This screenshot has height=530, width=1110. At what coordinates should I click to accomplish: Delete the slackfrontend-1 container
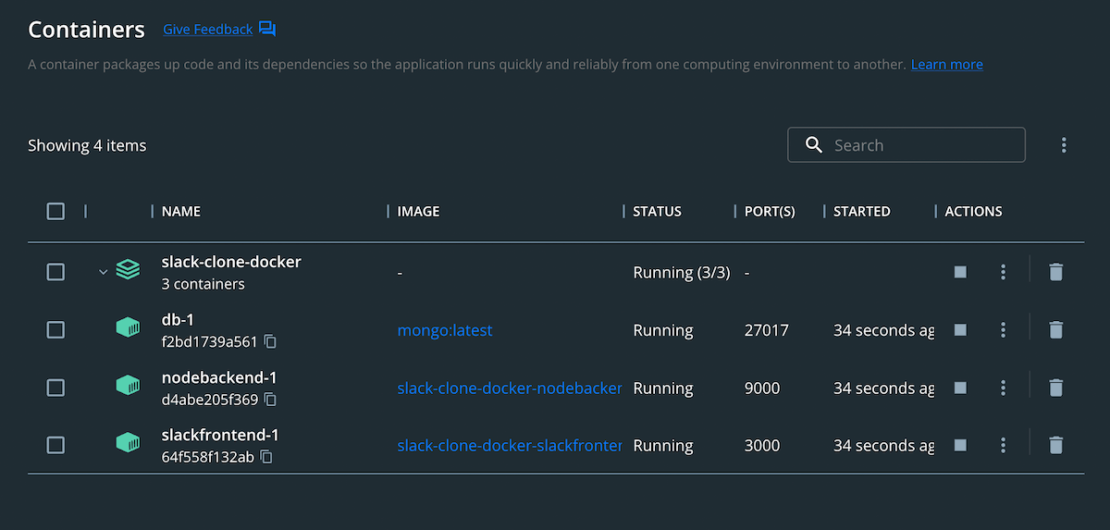[x=1055, y=446]
